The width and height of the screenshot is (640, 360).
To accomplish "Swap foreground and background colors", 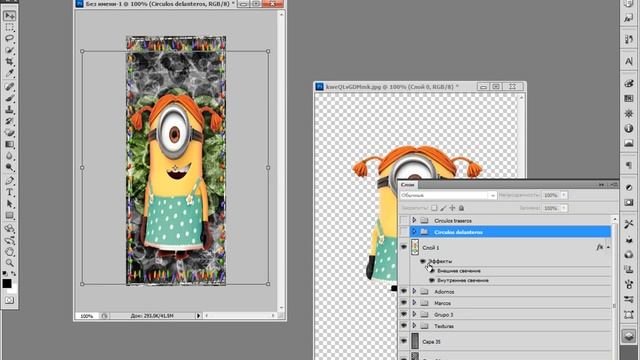I will pos(13,273).
